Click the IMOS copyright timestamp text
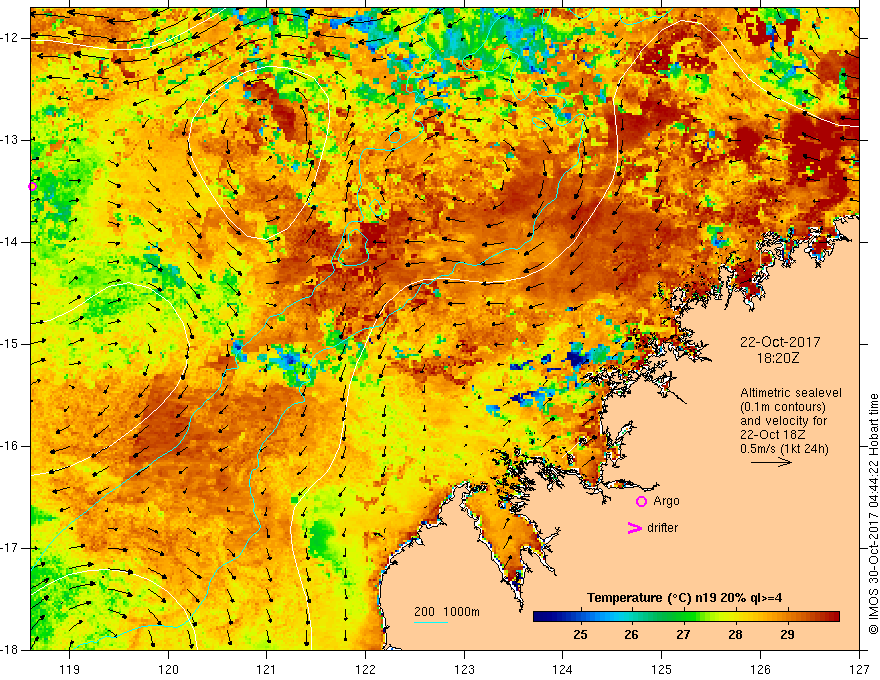The height and width of the screenshot is (680, 880). point(873,514)
